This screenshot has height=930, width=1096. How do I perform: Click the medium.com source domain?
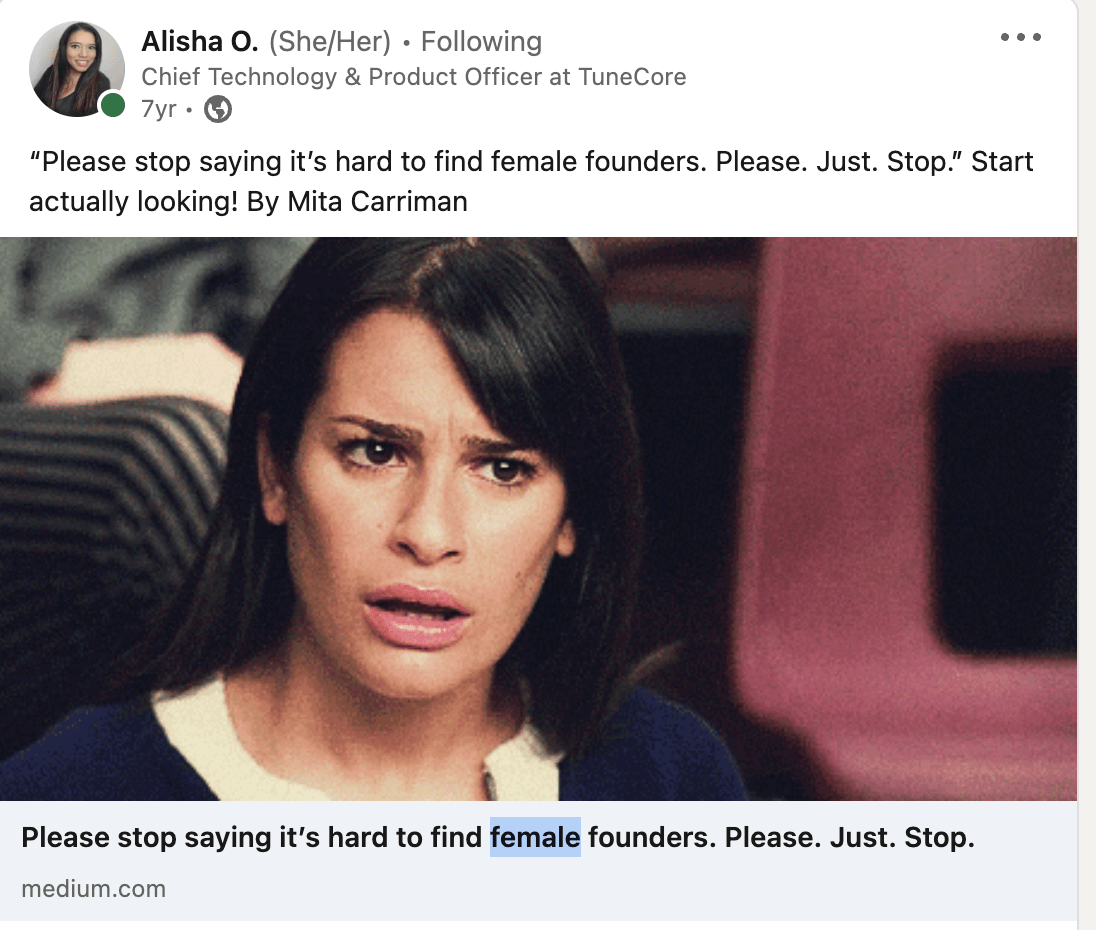click(94, 889)
